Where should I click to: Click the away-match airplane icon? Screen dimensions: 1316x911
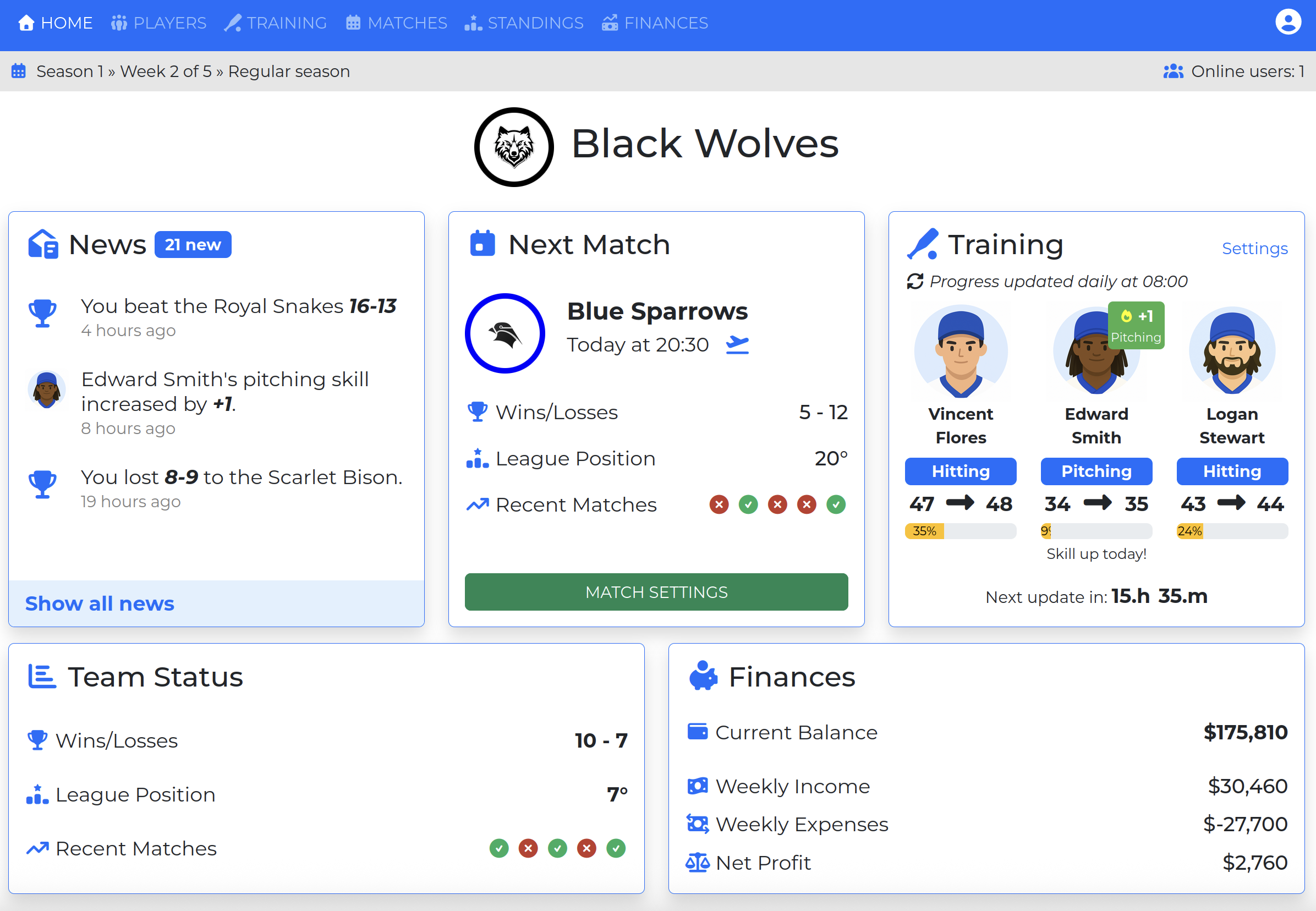tap(737, 345)
